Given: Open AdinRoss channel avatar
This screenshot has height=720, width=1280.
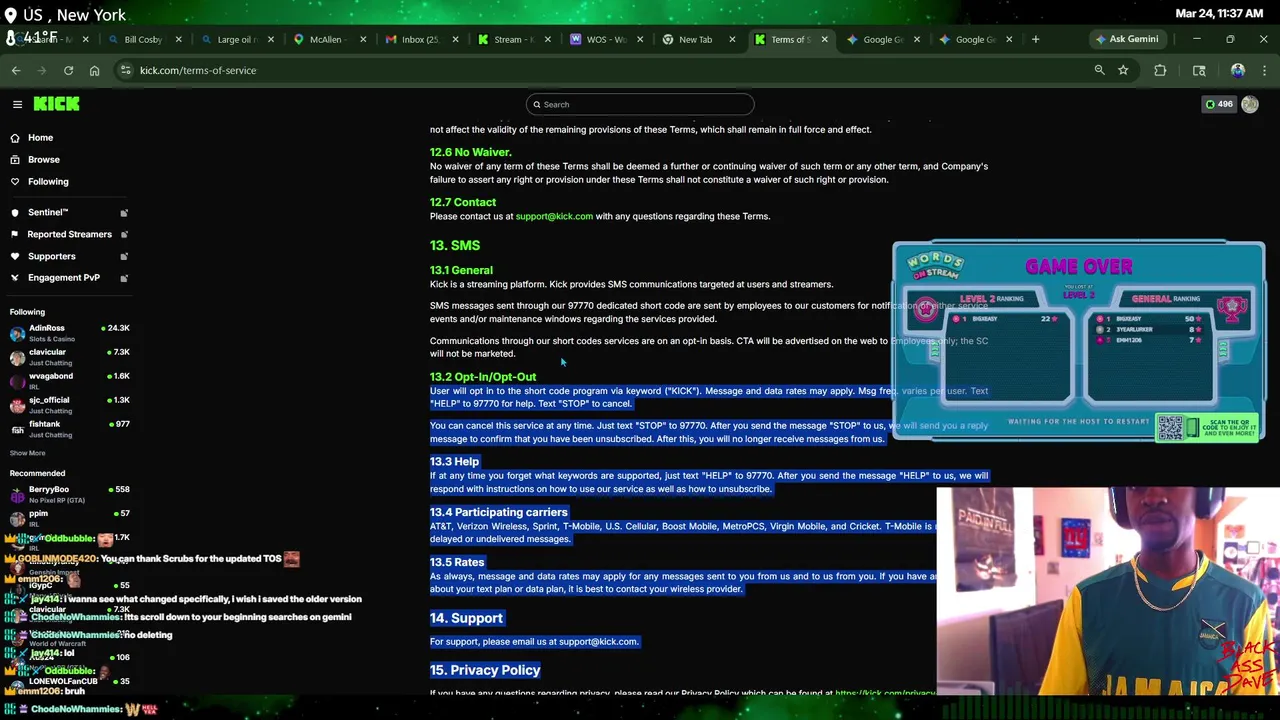Looking at the screenshot, I should click(x=17, y=333).
